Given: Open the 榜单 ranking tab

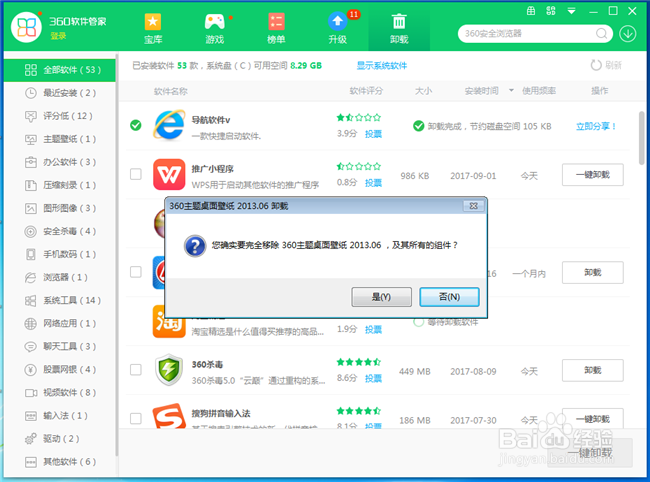Looking at the screenshot, I should pos(276,28).
